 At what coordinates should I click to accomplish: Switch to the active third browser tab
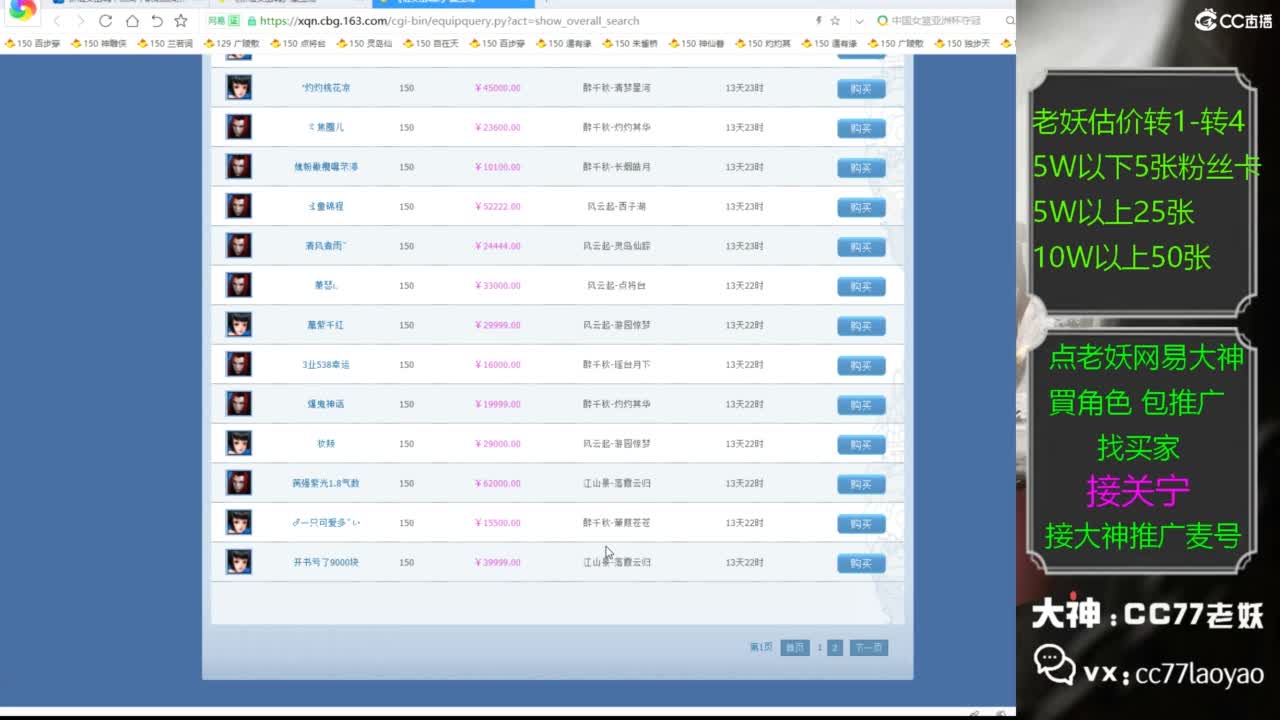[x=450, y=2]
